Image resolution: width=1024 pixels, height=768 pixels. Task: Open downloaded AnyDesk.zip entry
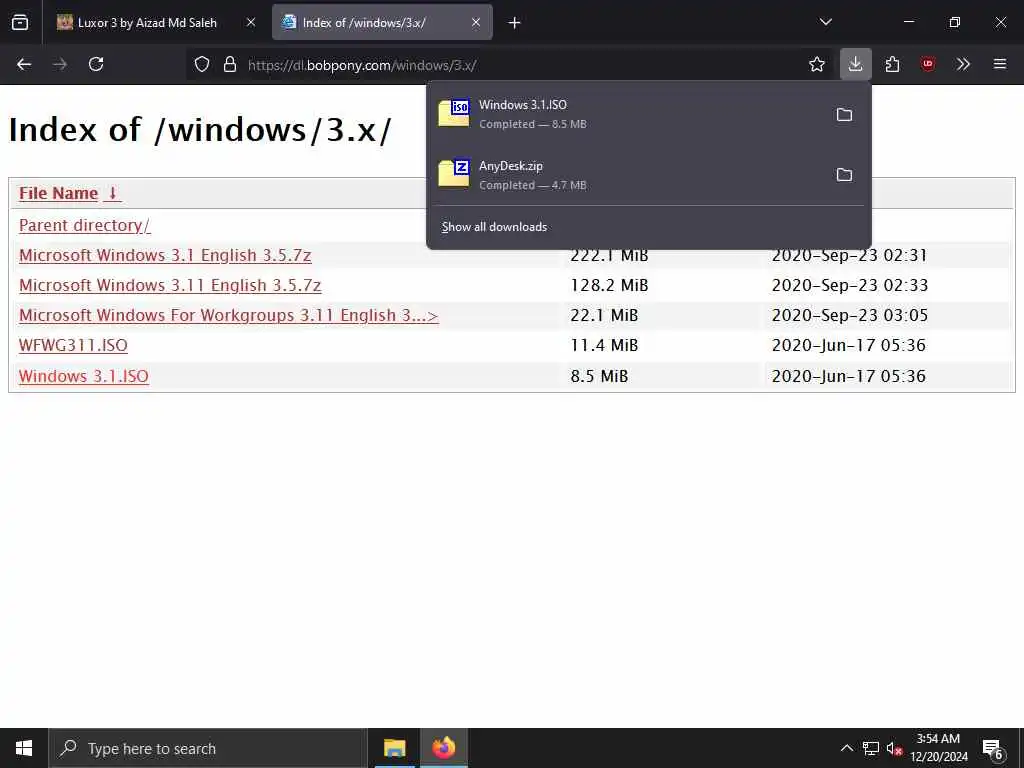(x=627, y=174)
